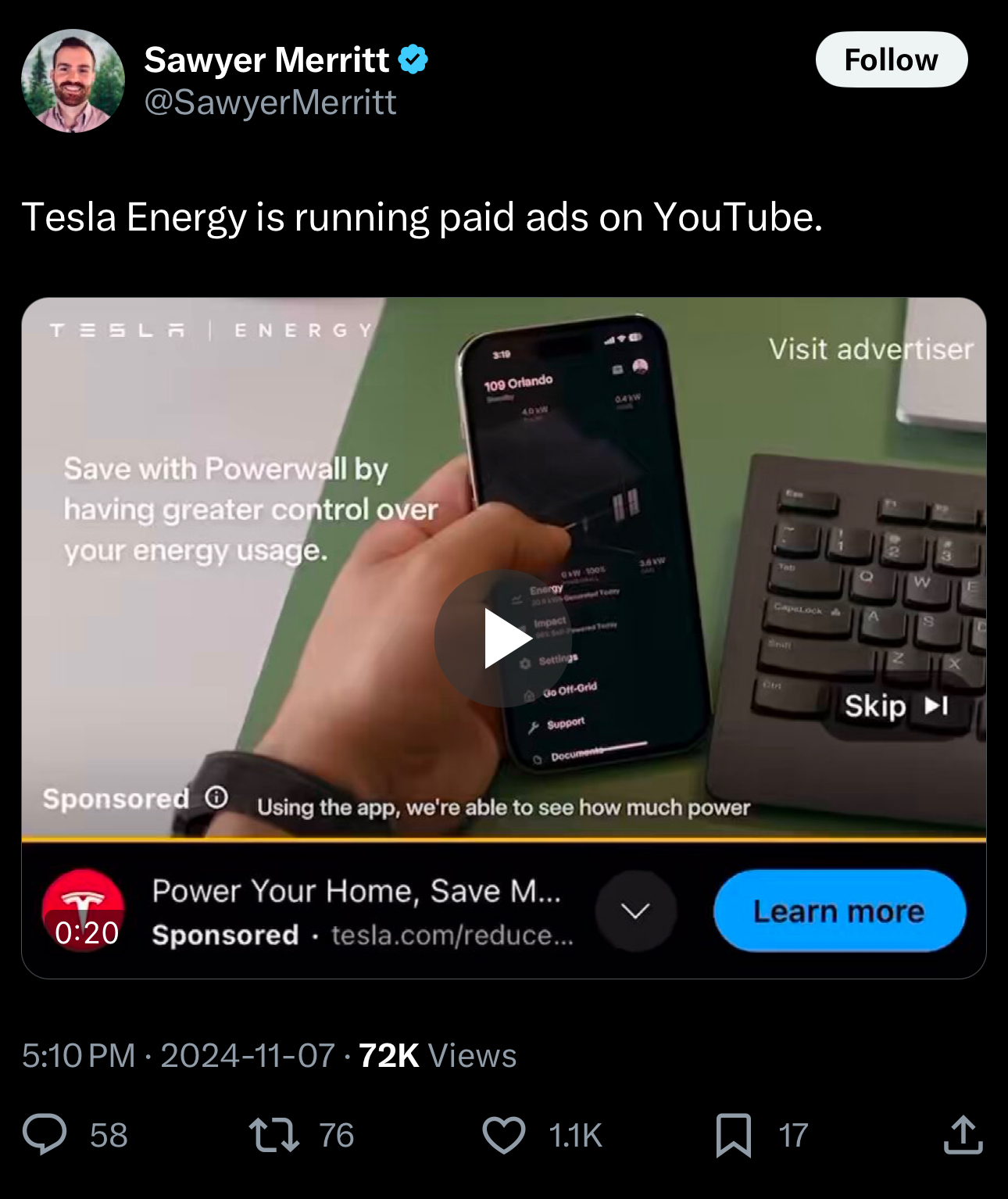Click the Learn more button

(839, 911)
